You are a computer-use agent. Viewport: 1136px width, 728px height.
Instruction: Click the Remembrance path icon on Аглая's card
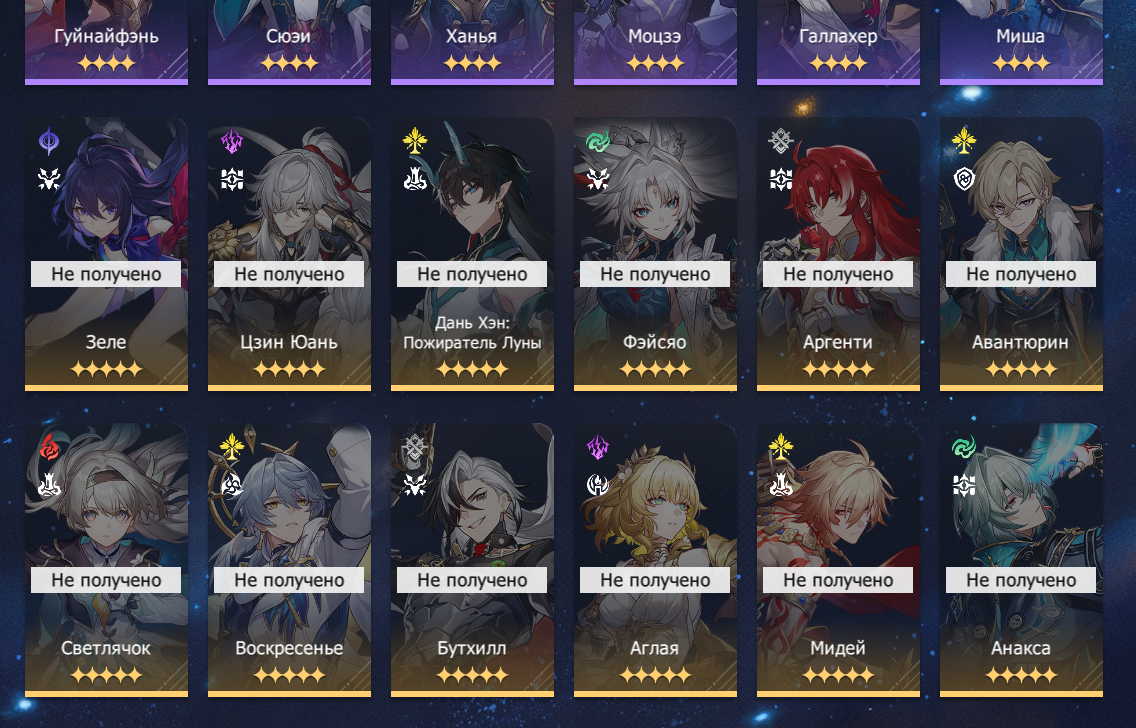[598, 485]
